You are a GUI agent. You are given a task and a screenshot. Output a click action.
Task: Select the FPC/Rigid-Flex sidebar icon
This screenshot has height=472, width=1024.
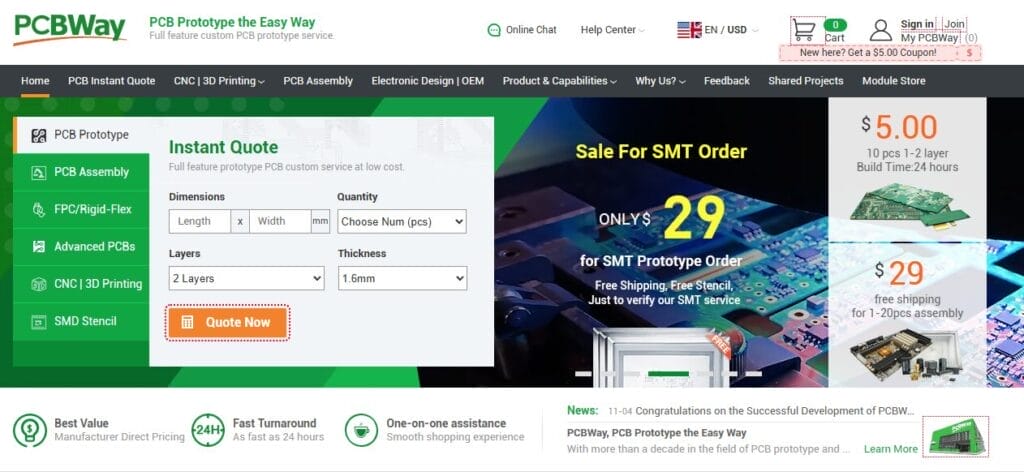(x=39, y=210)
